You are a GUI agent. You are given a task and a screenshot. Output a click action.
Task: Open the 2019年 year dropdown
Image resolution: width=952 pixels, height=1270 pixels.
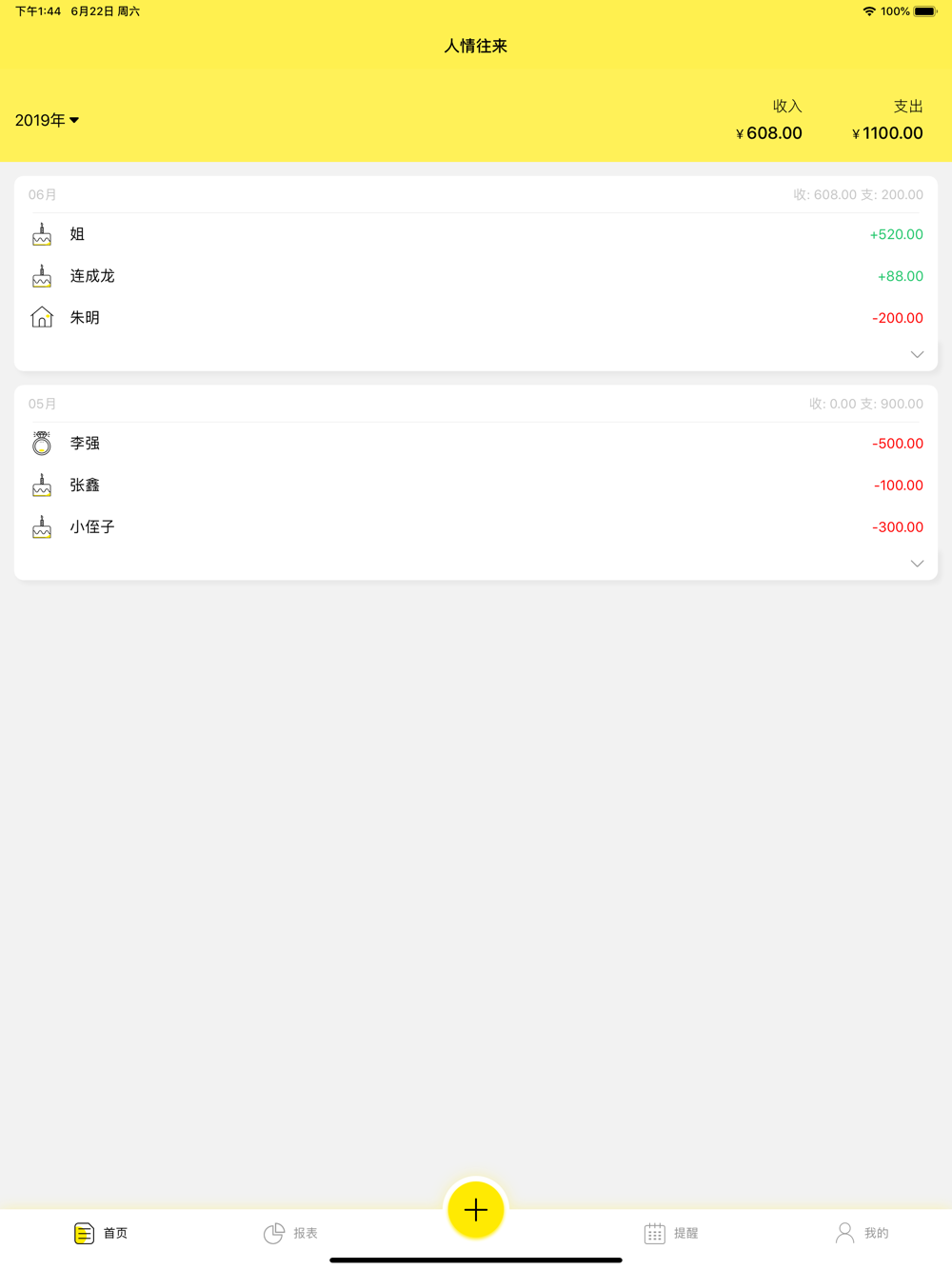[47, 120]
